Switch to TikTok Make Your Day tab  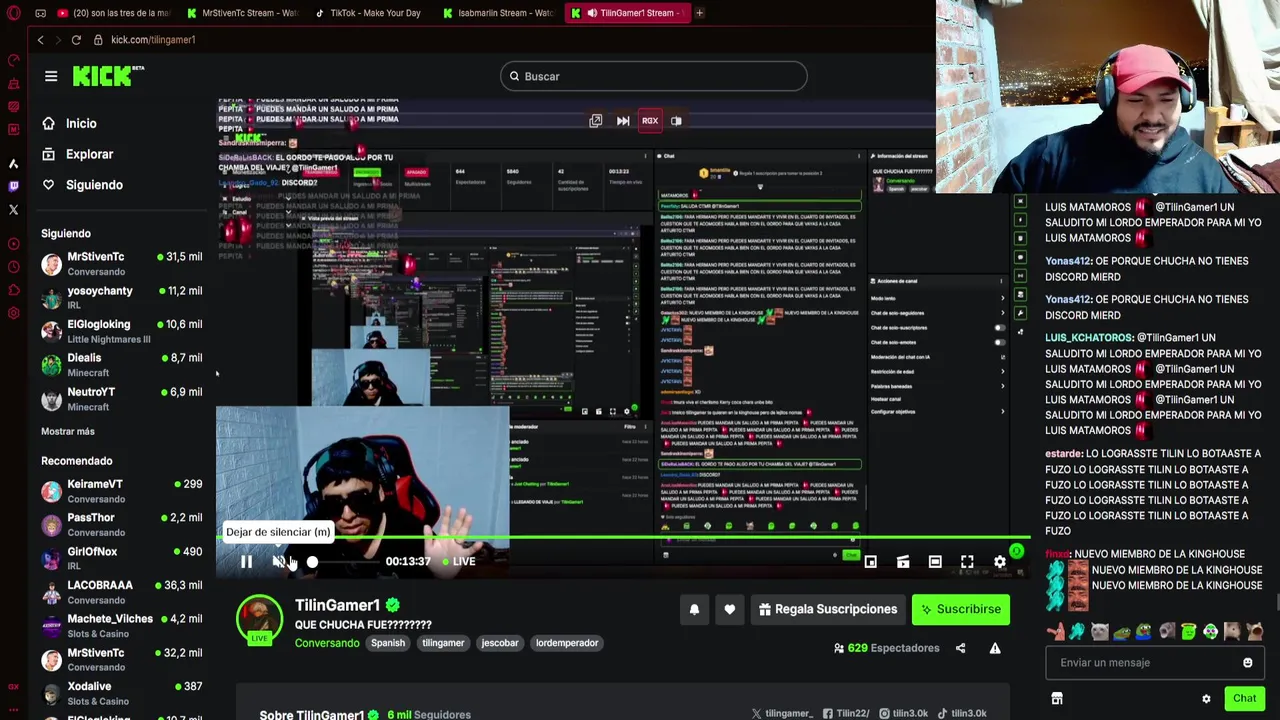(x=368, y=13)
